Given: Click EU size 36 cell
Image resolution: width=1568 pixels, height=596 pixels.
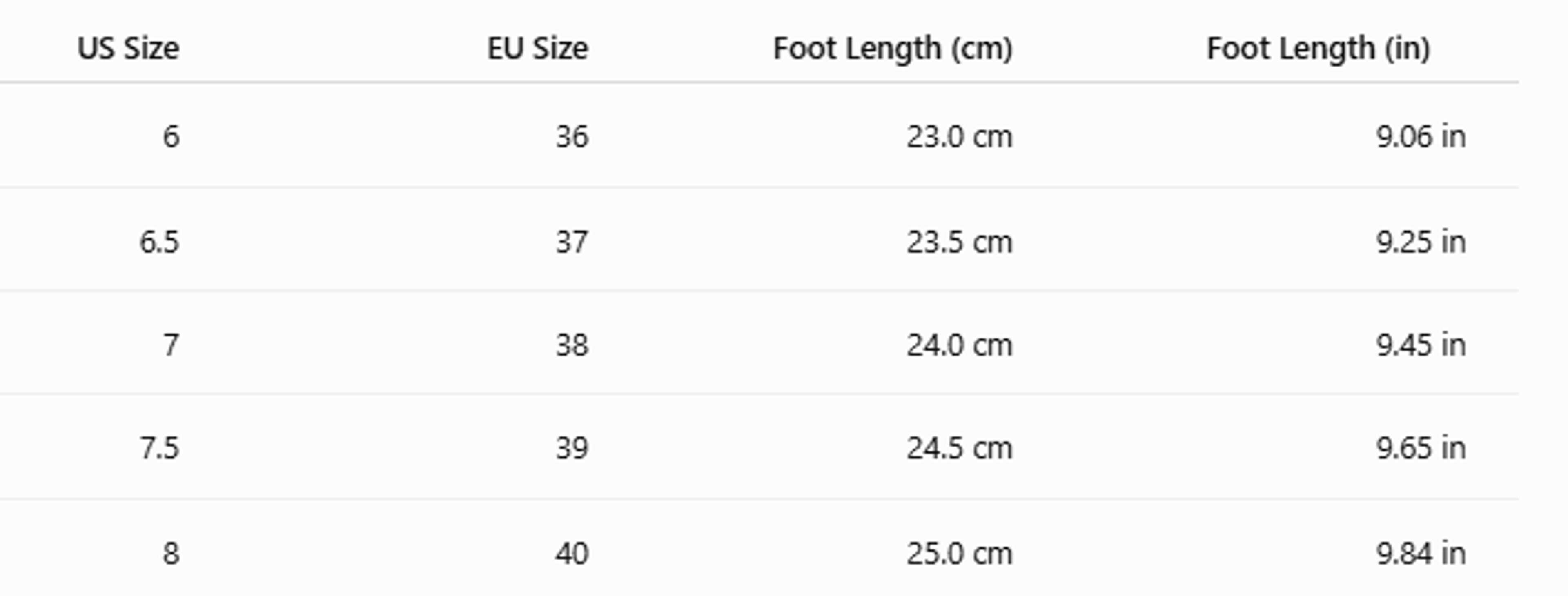Looking at the screenshot, I should click(x=572, y=136).
